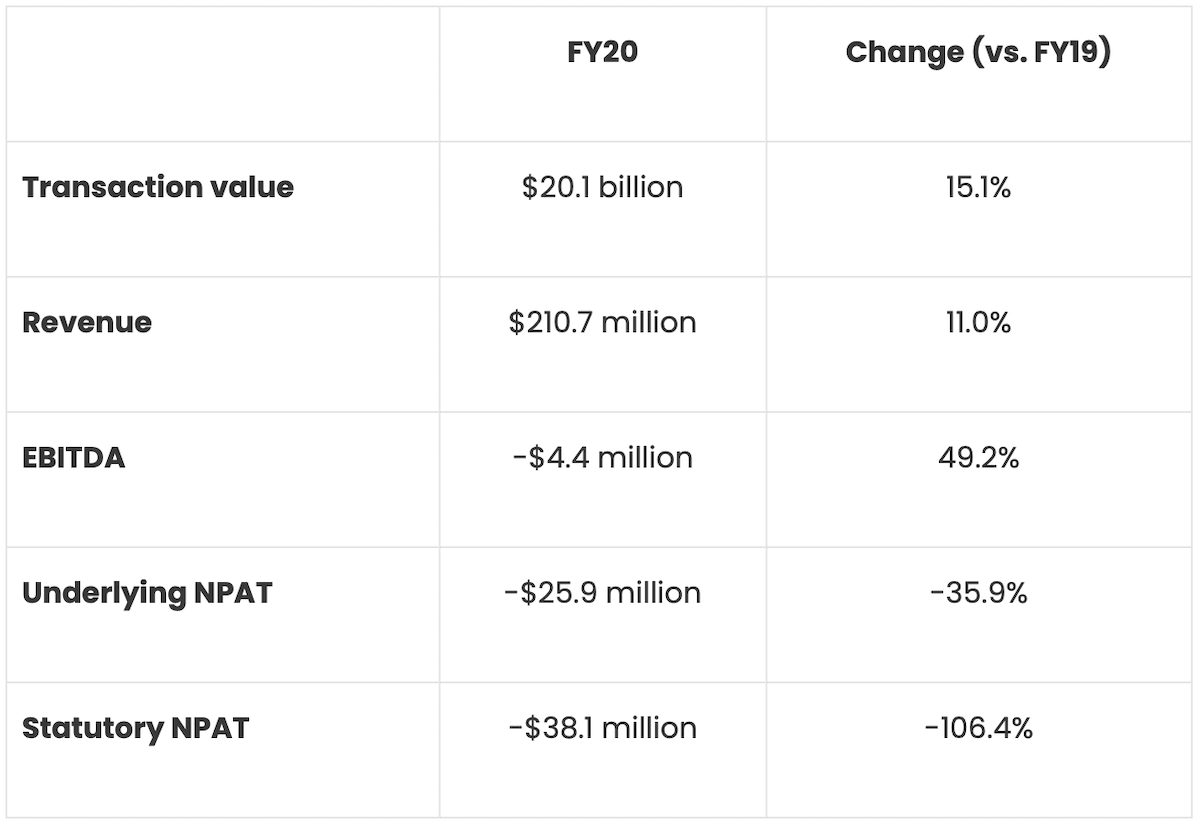Click the Change (vs. FY19) header
This screenshot has width=1200, height=824.
coord(978,53)
